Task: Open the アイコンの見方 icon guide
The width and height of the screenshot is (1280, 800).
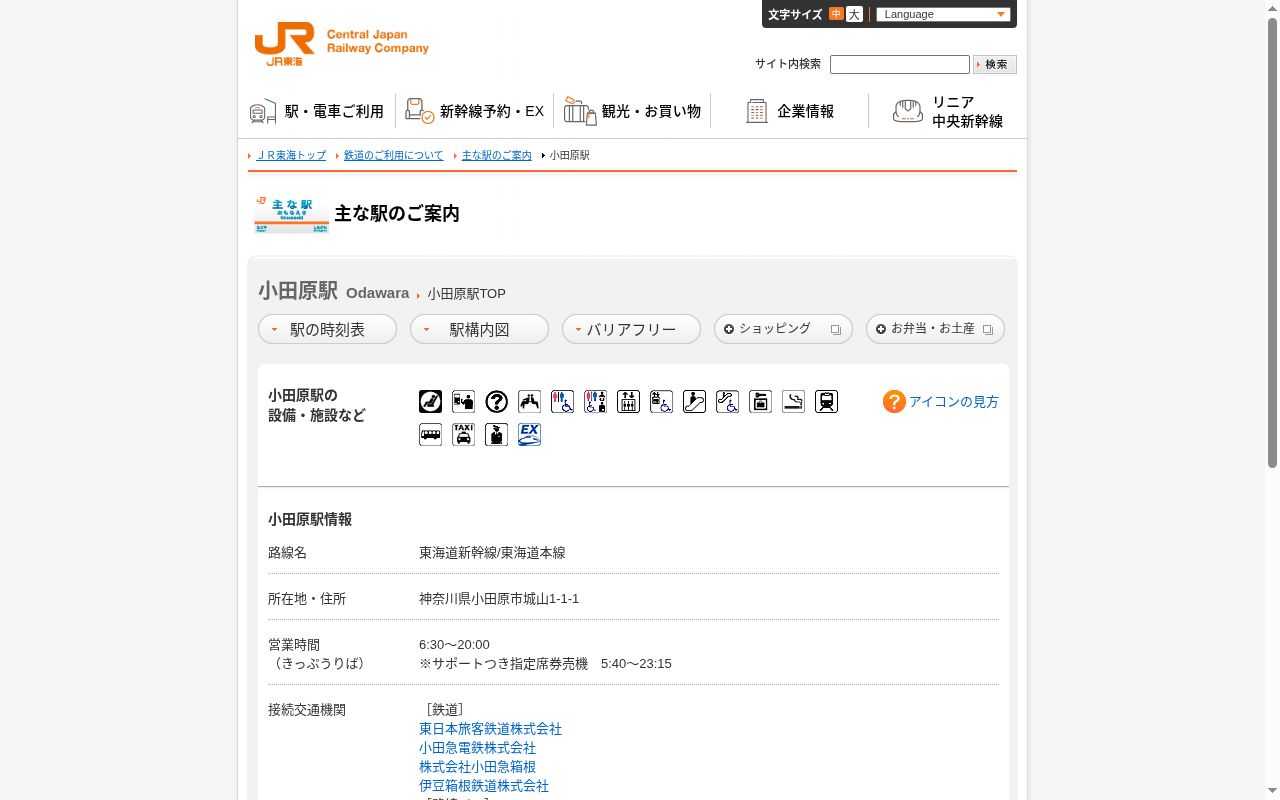Action: pyautogui.click(x=940, y=402)
